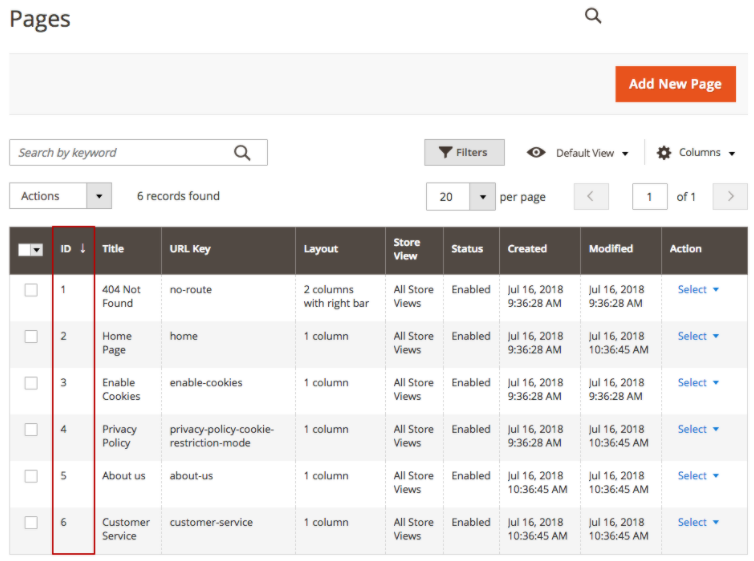Tick the Customer Service row checkbox
This screenshot has width=754, height=561.
click(31, 523)
